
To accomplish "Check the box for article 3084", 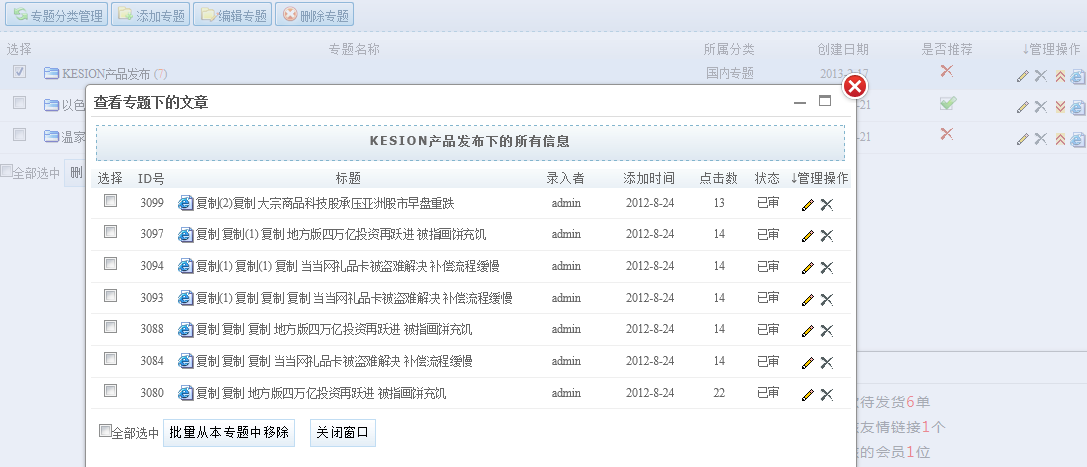I will [x=110, y=358].
